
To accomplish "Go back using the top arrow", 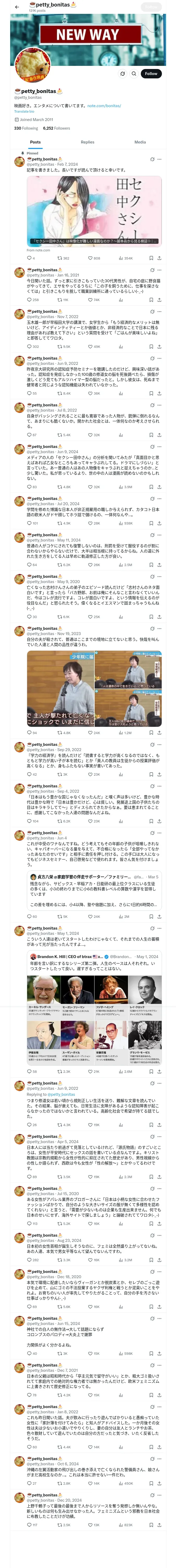I will tap(17, 7).
